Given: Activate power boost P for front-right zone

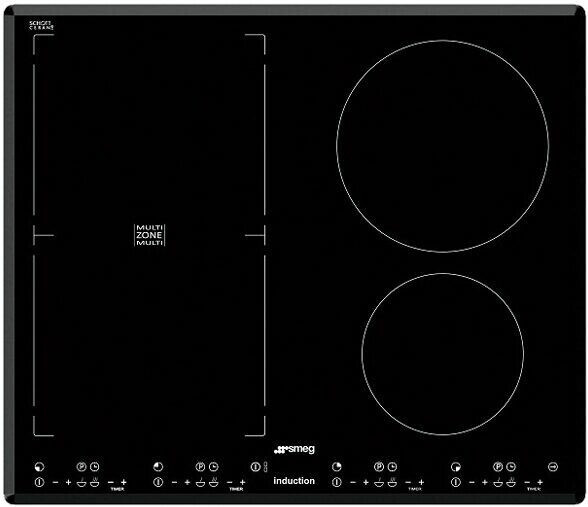Looking at the screenshot, I should [x=498, y=466].
